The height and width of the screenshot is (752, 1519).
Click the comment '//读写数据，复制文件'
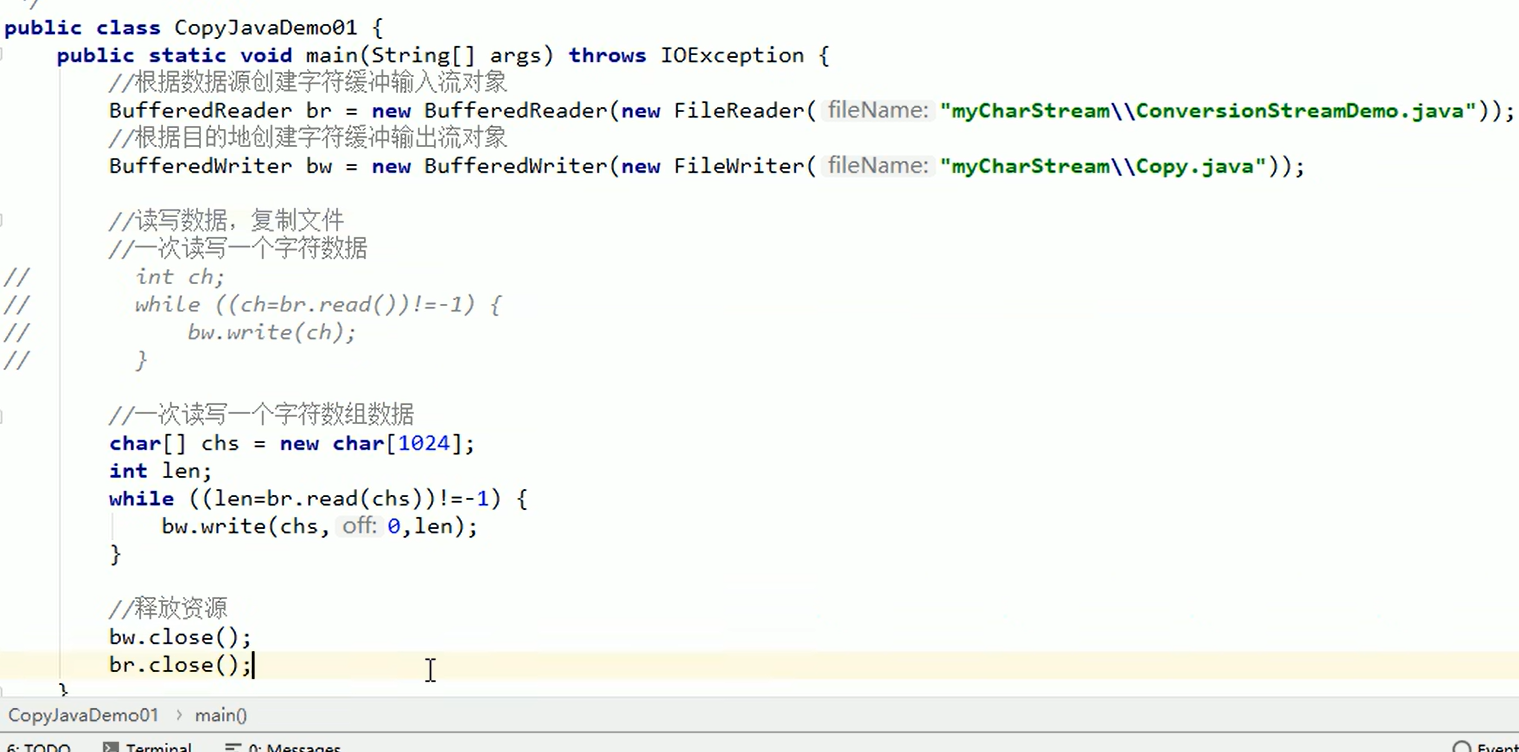pos(227,221)
